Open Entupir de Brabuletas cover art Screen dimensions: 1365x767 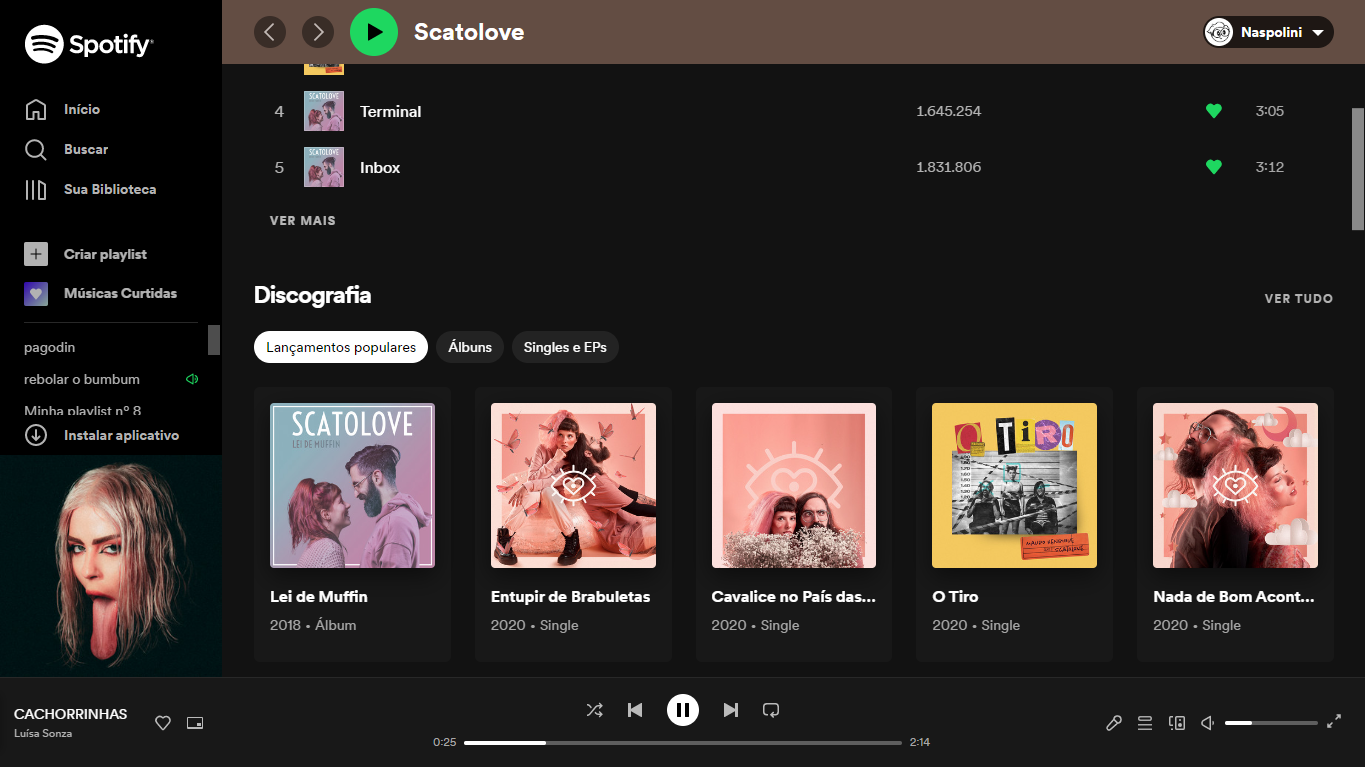(x=573, y=485)
